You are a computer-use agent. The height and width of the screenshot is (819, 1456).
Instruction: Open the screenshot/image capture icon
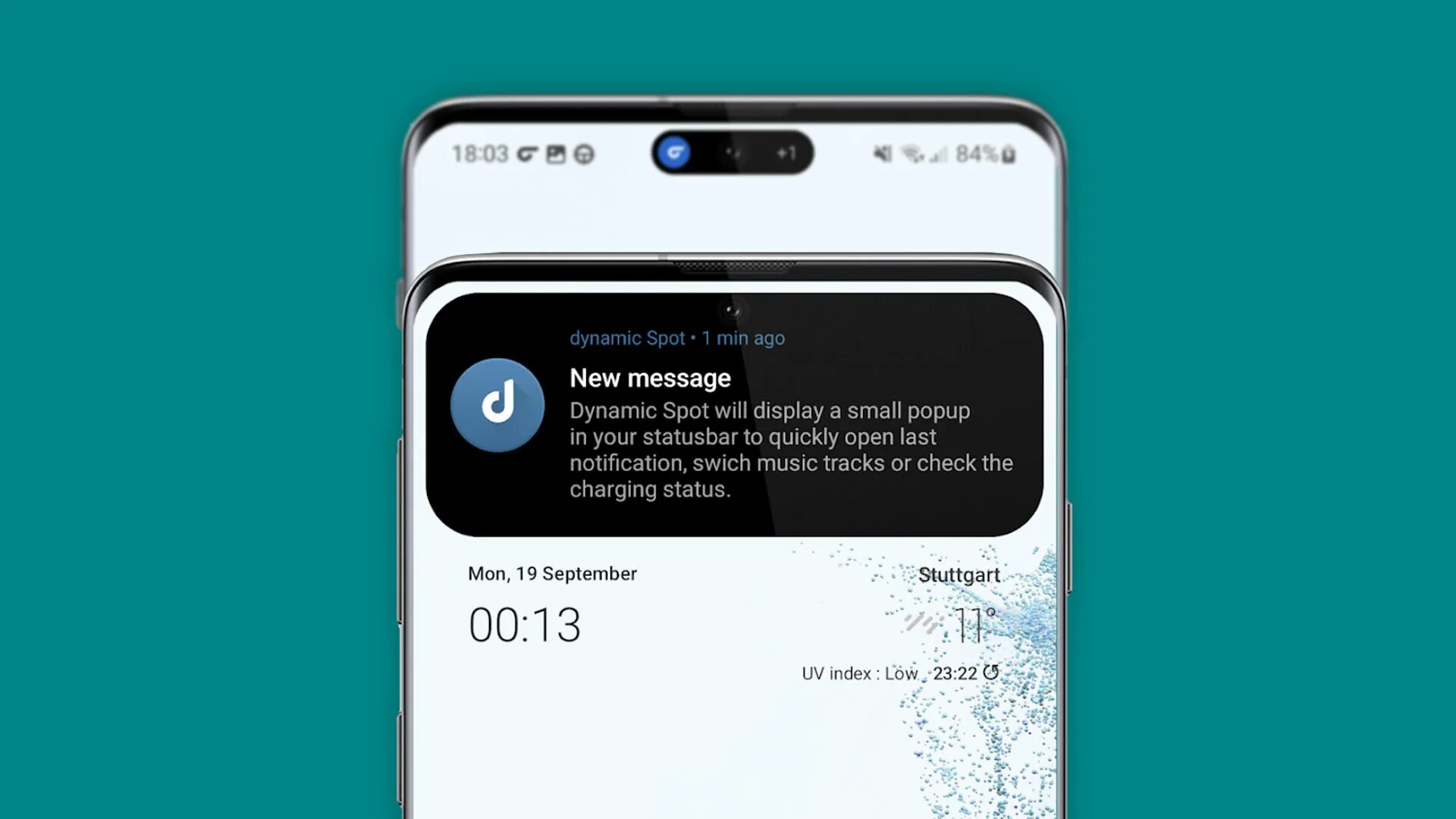coord(558,153)
